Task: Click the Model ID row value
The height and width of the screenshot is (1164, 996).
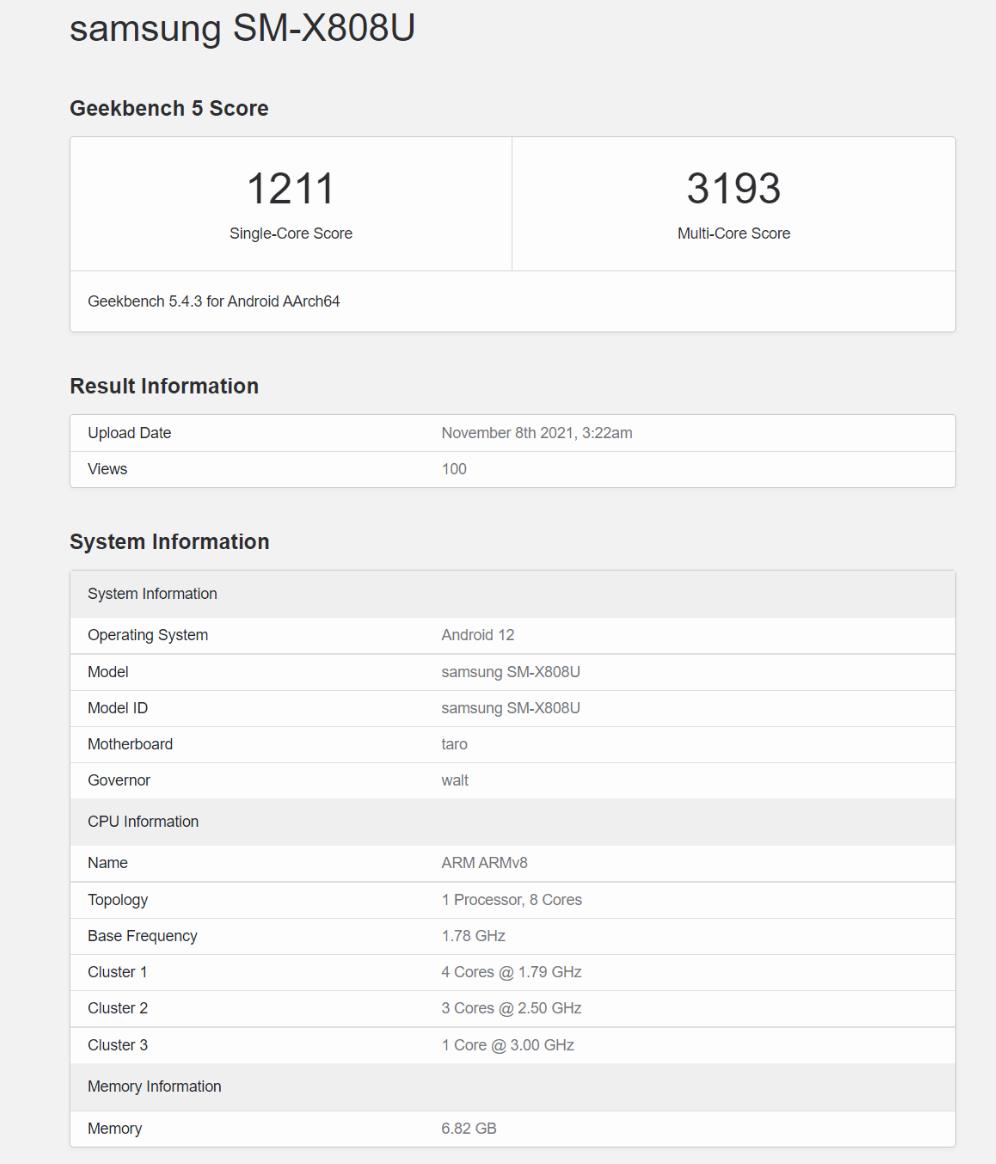Action: [510, 708]
